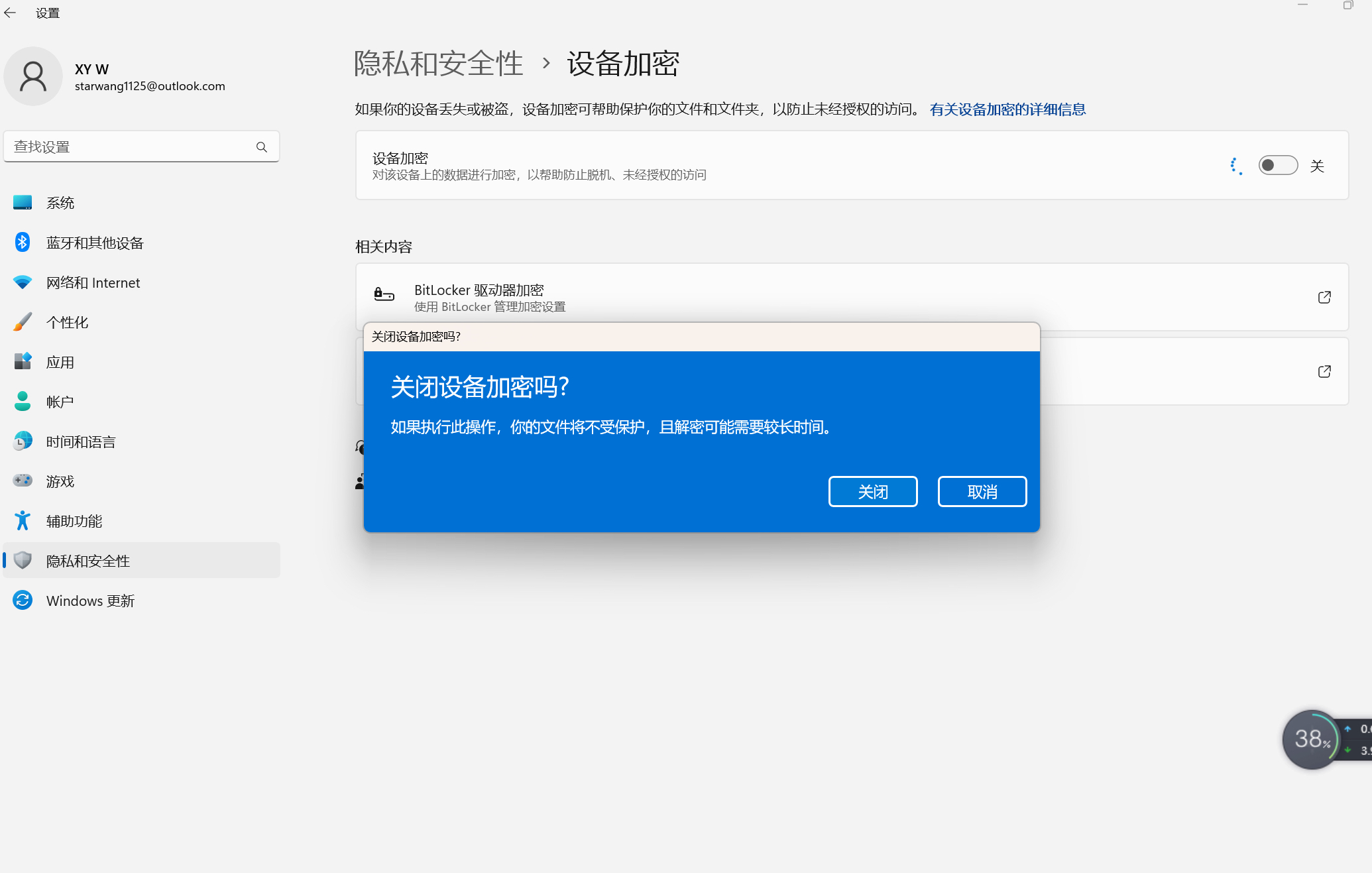Click the Accessibility figure icon
Screen dimensions: 1372x873
23,521
